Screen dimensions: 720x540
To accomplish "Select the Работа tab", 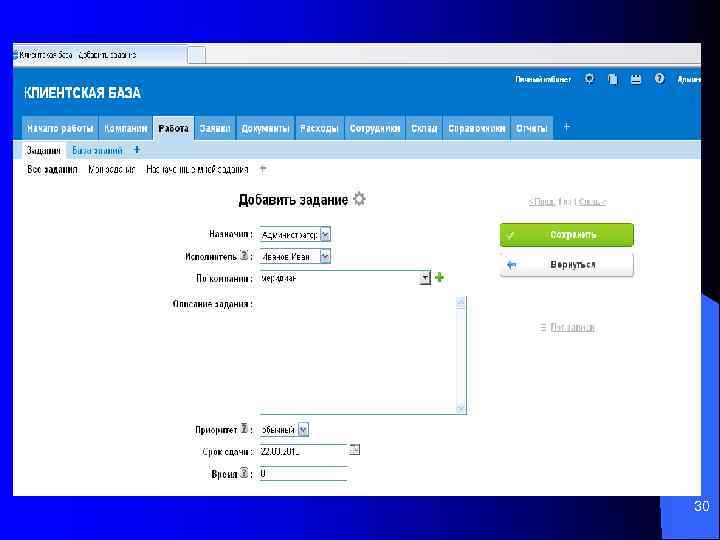I will point(174,128).
